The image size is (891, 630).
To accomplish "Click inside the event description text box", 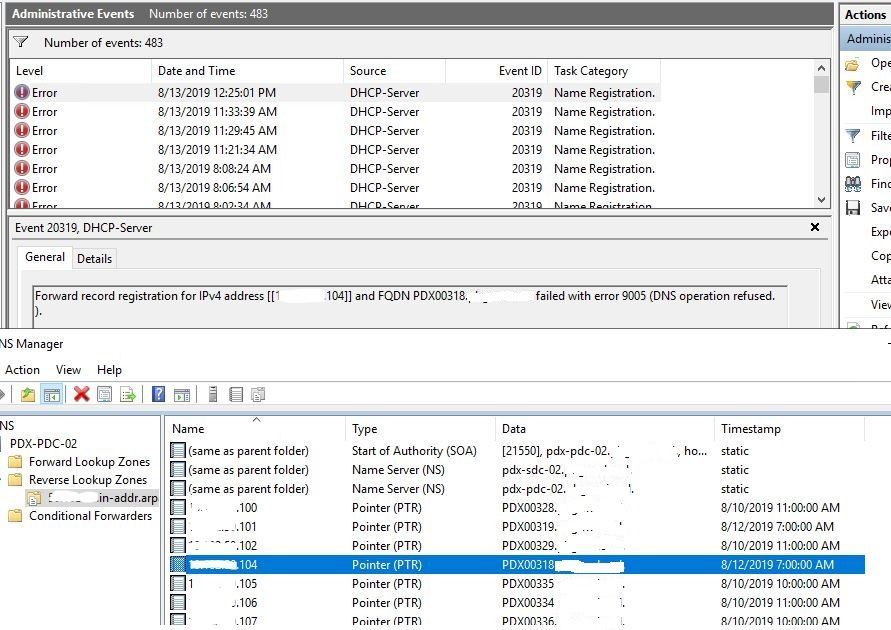I will [410, 306].
